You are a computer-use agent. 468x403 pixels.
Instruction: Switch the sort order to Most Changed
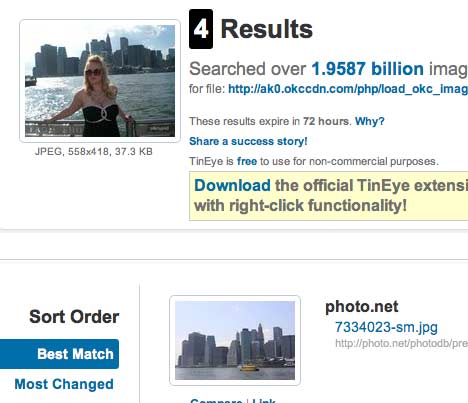pyautogui.click(x=64, y=384)
